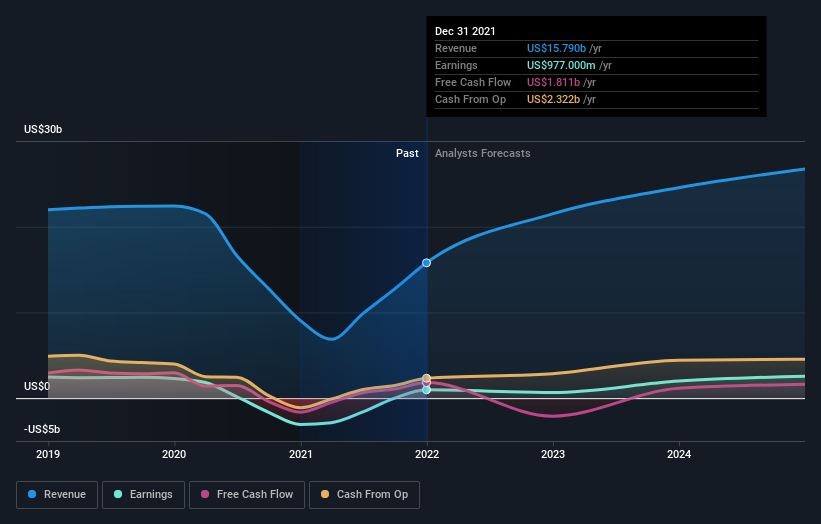
Task: Click the blue Revenue legend dot
Action: [32, 494]
